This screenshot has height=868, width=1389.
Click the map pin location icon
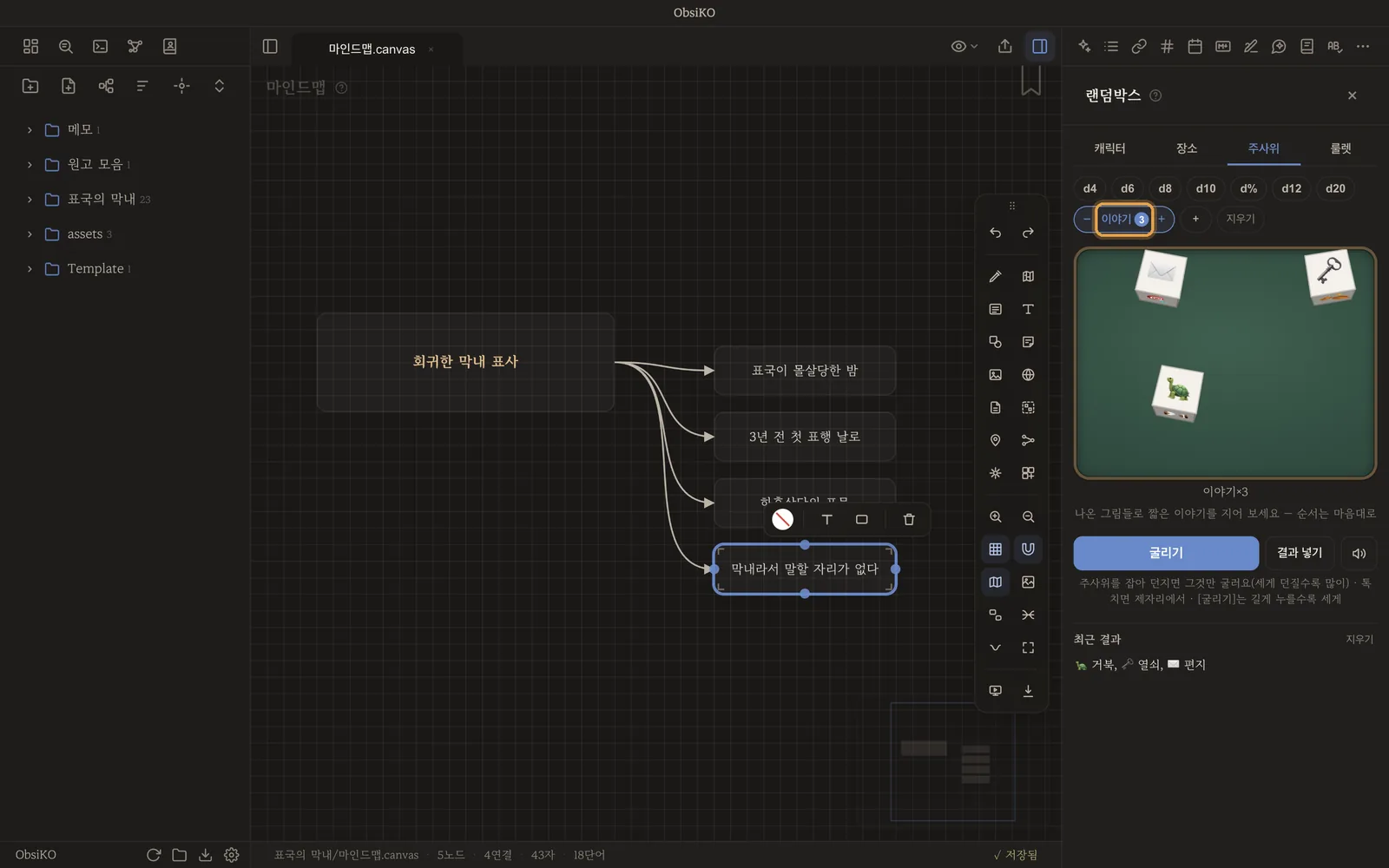pos(995,440)
